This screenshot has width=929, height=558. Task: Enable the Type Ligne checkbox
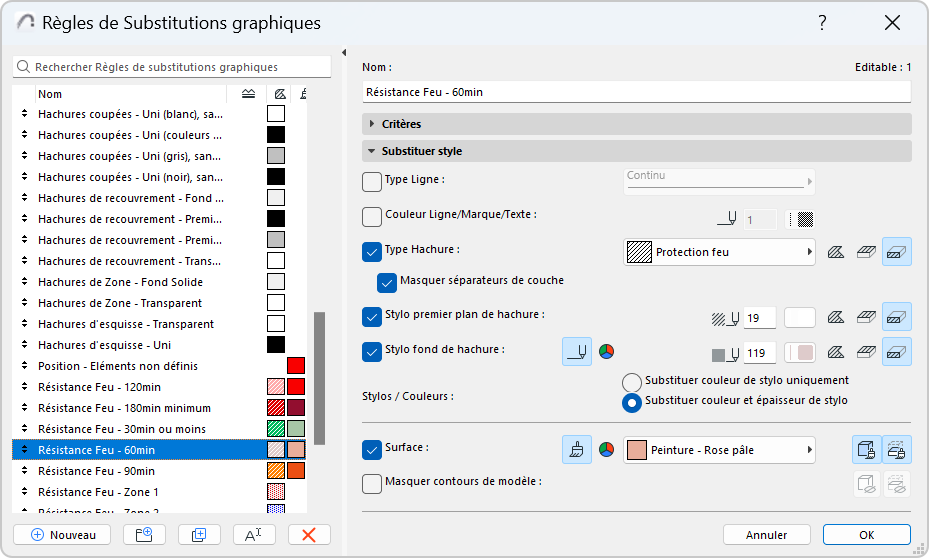tap(371, 181)
